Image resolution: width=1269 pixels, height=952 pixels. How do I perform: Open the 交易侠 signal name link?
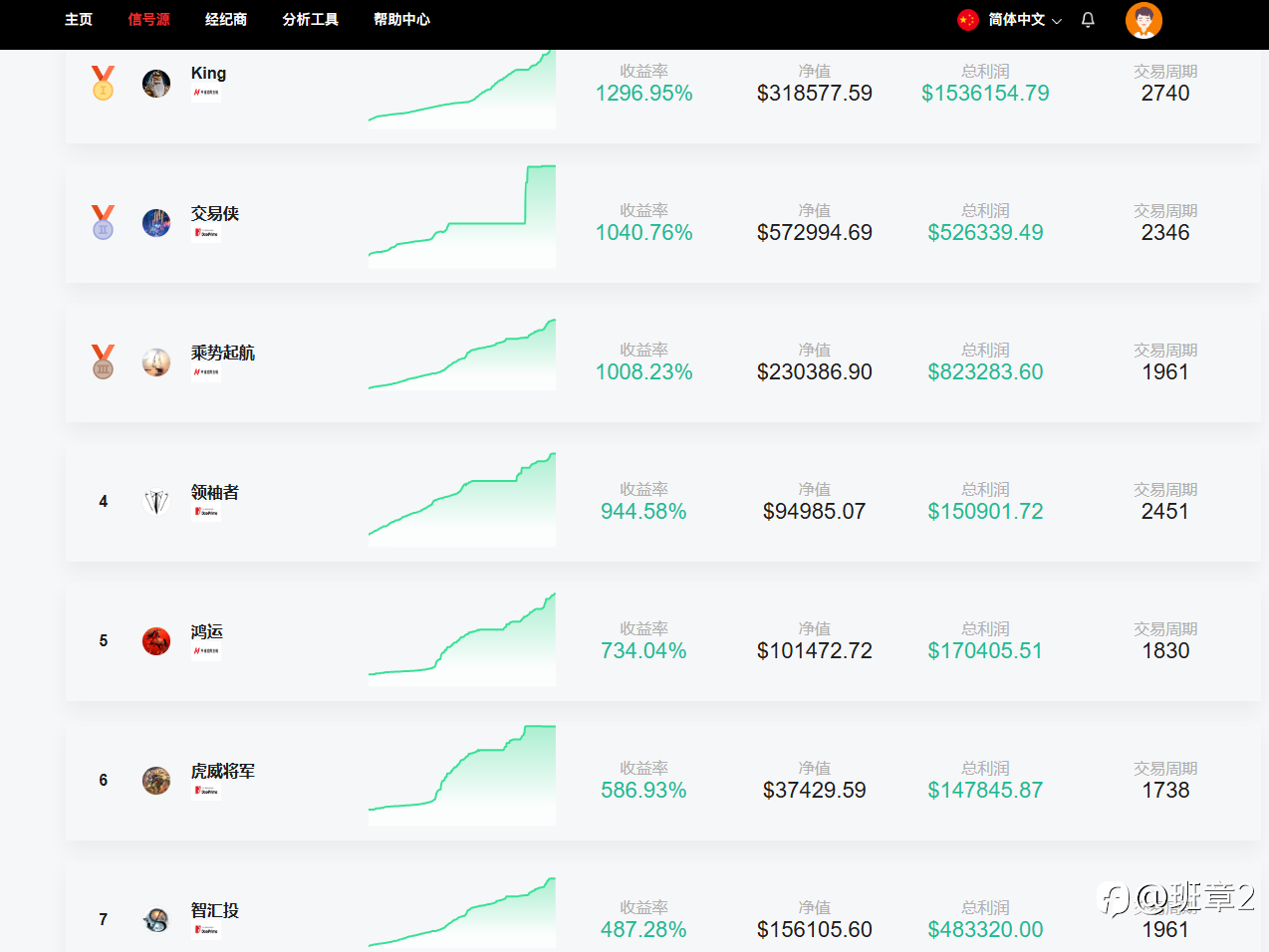click(x=215, y=213)
